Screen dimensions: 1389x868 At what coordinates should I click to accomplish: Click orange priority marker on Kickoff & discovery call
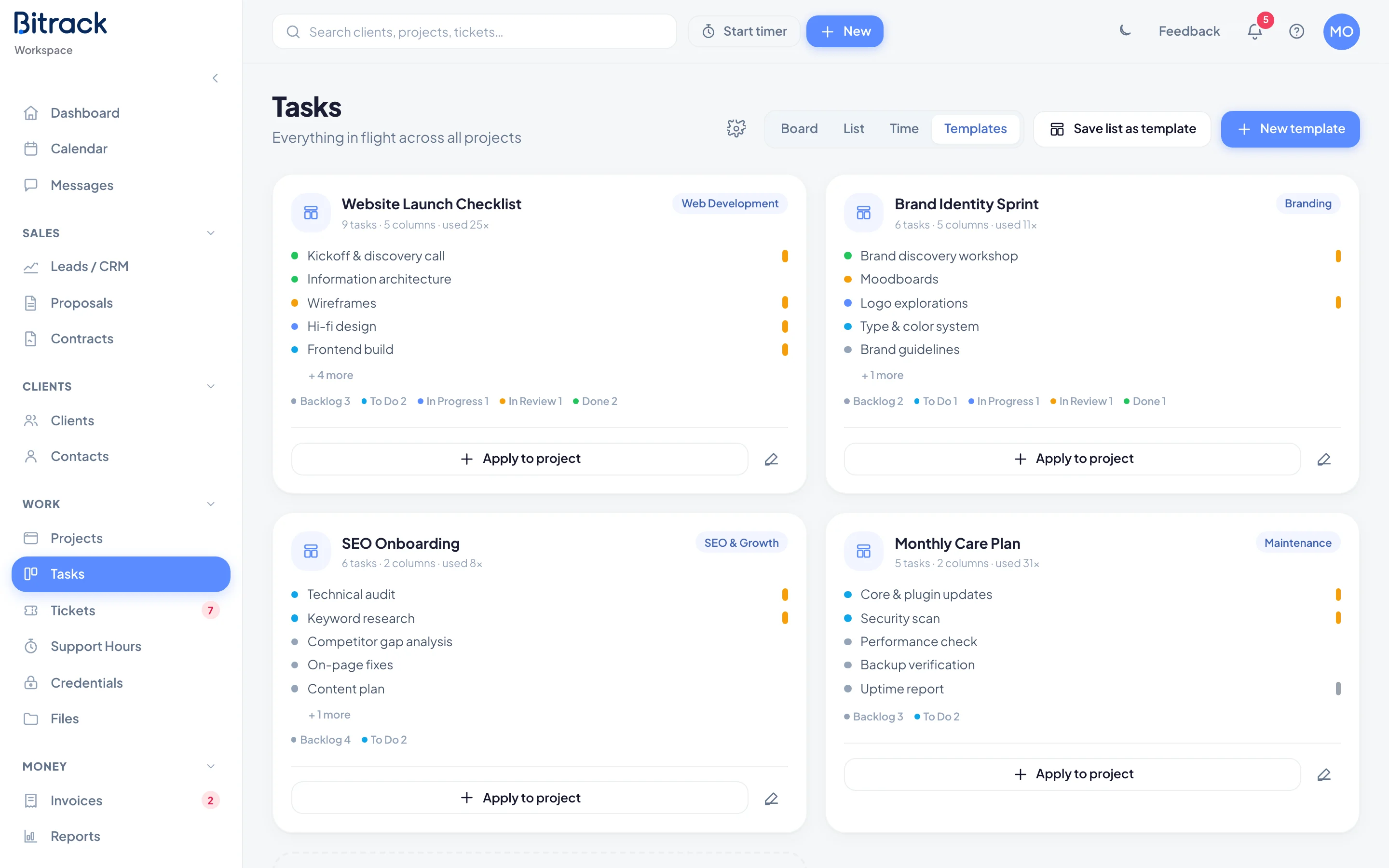(x=785, y=256)
